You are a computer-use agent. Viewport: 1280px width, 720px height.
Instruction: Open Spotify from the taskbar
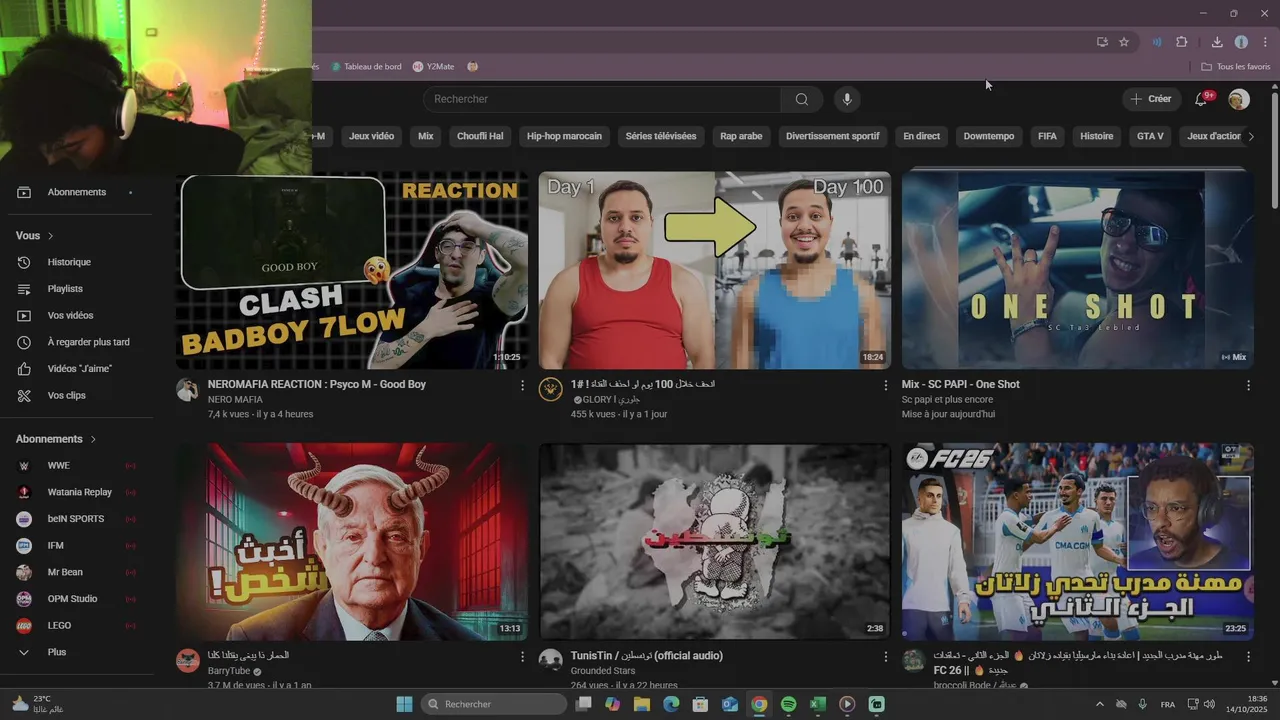[x=788, y=704]
